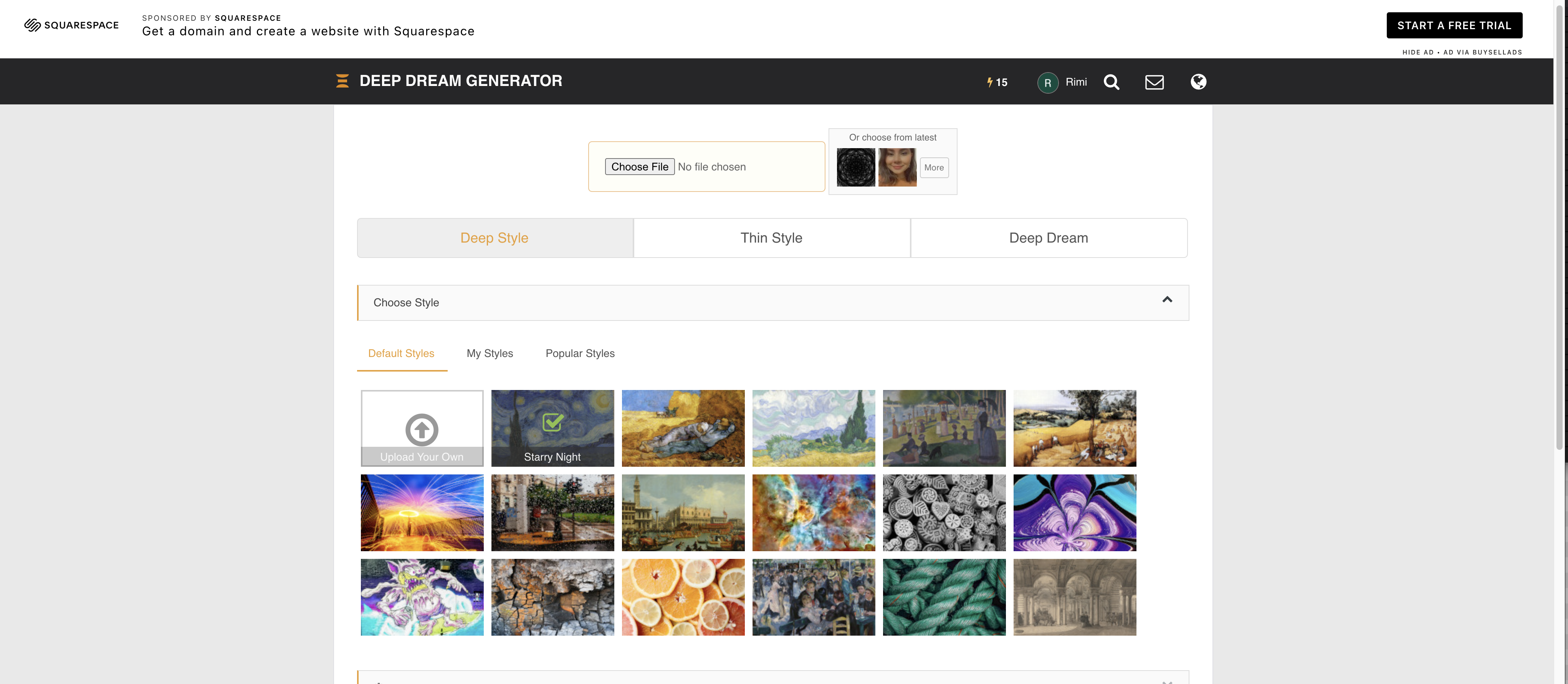Select the Renoir crowd dance painting style
This screenshot has height=684, width=1568.
click(813, 598)
